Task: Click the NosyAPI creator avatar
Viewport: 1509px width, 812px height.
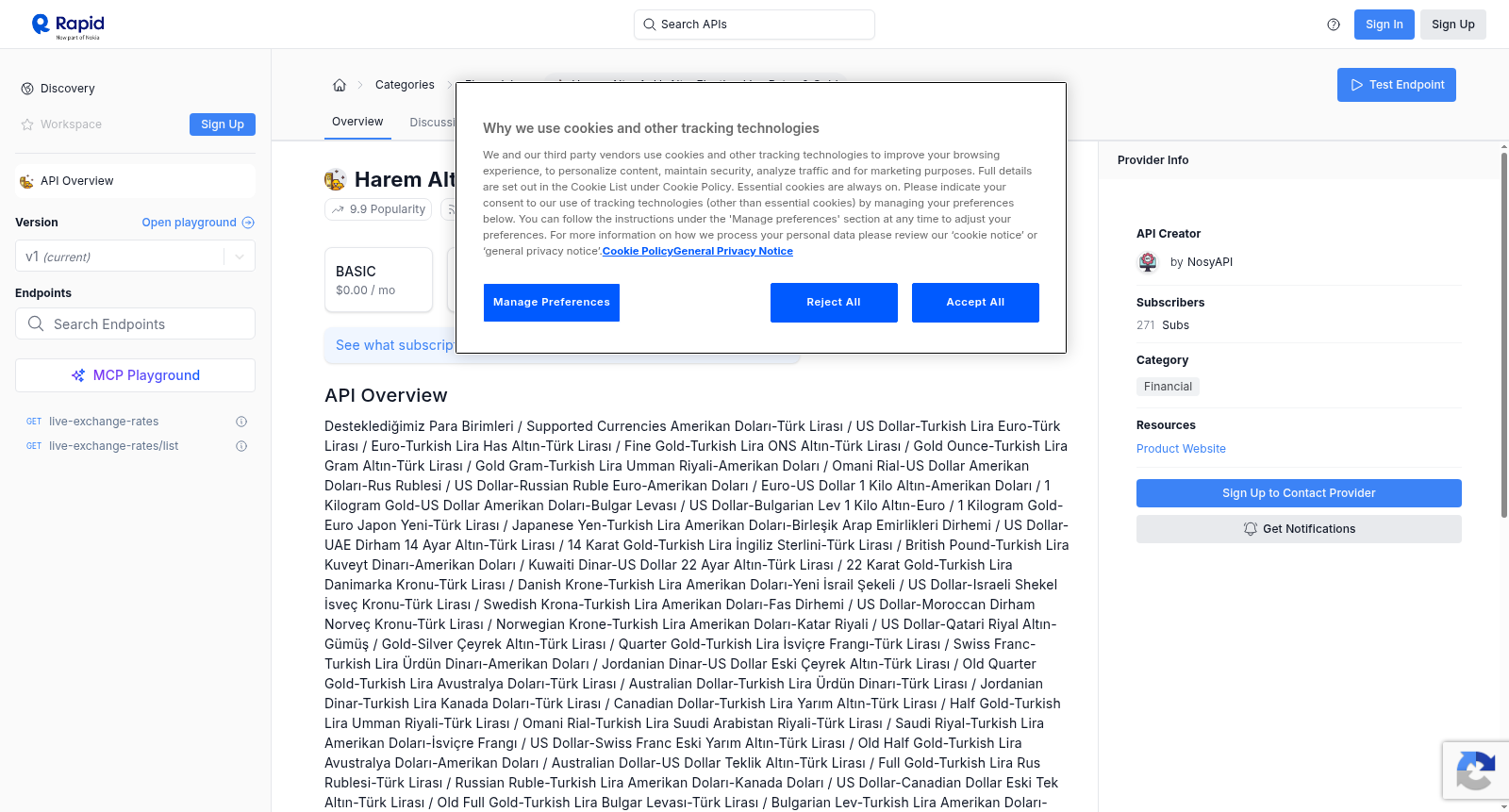Action: pos(1148,262)
